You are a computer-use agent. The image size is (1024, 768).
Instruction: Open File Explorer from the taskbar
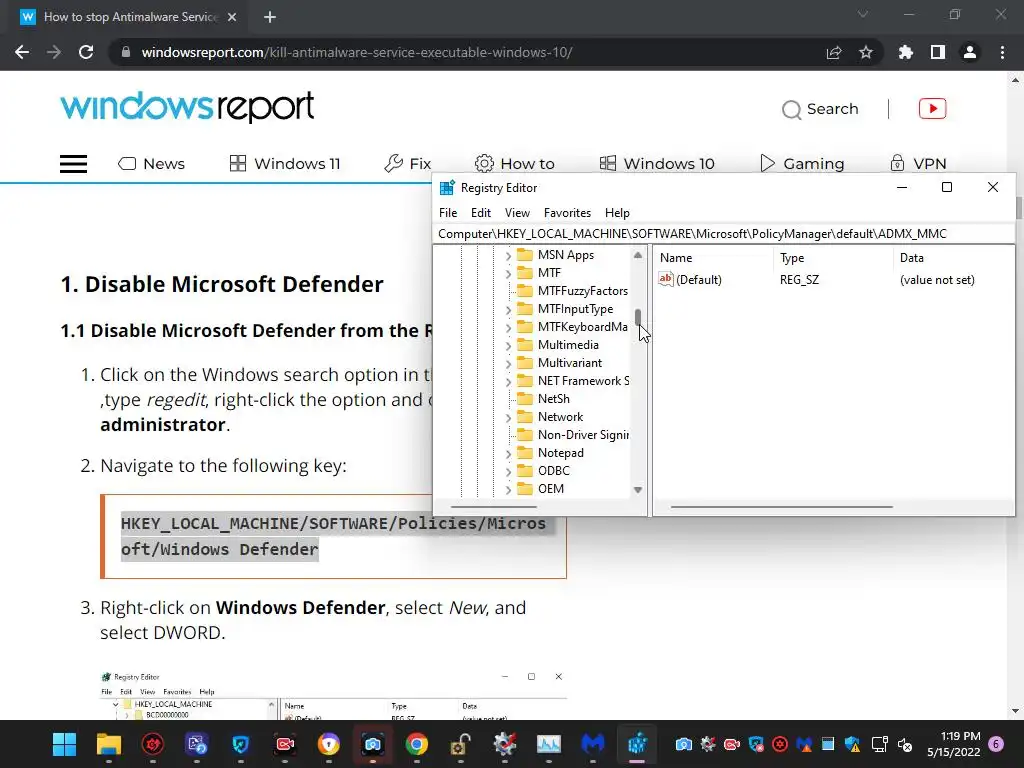pyautogui.click(x=108, y=744)
